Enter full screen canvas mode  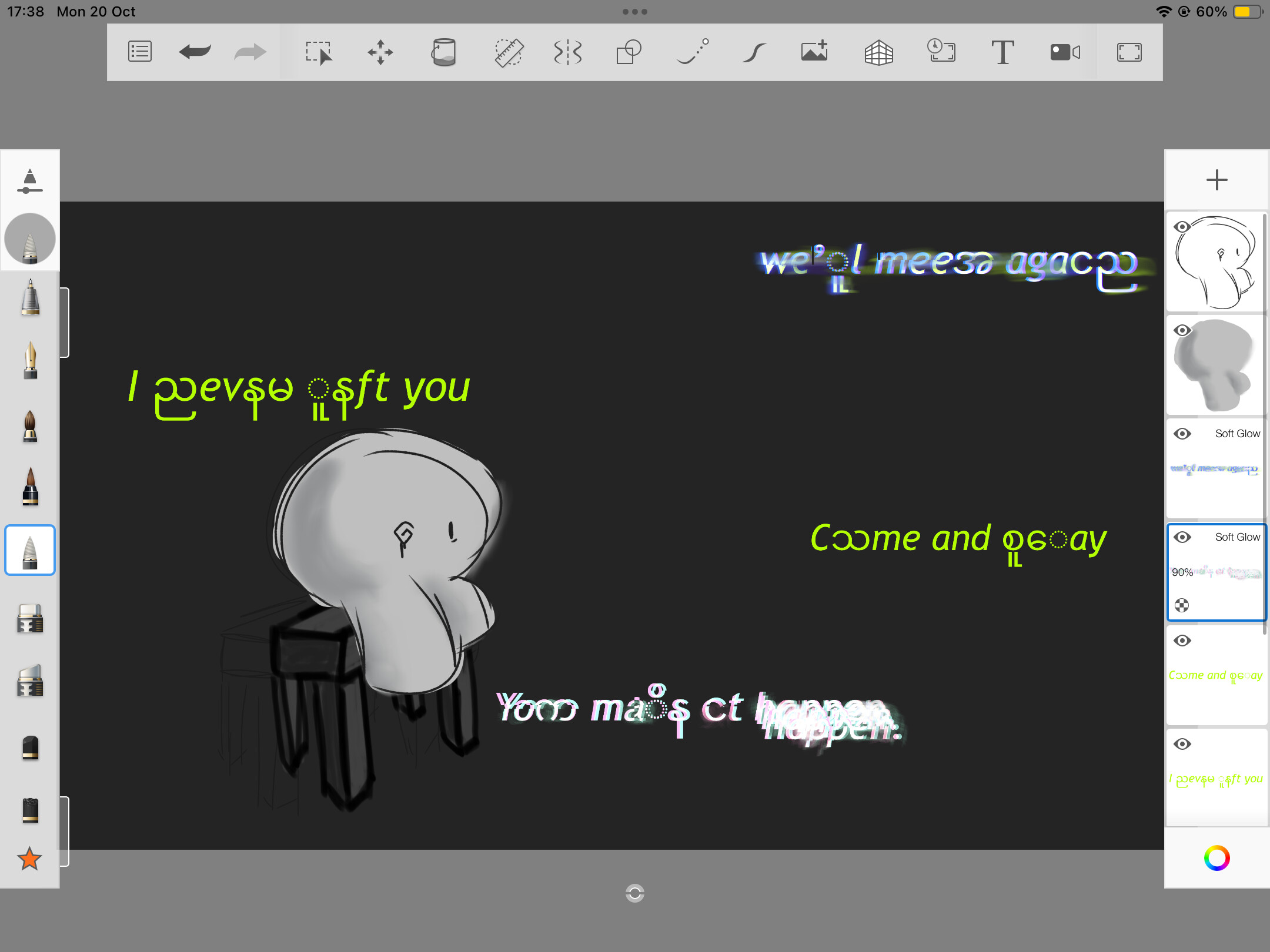pyautogui.click(x=1129, y=52)
